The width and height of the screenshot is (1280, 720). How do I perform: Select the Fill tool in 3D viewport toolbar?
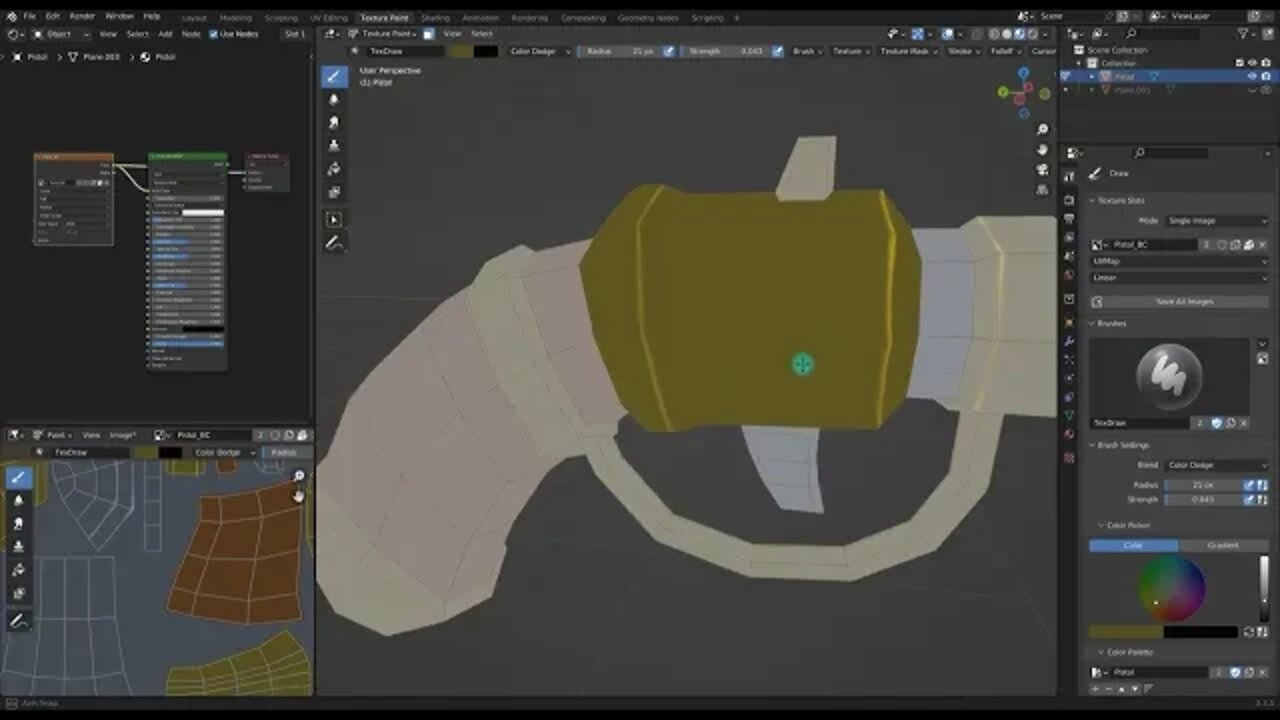coord(334,168)
